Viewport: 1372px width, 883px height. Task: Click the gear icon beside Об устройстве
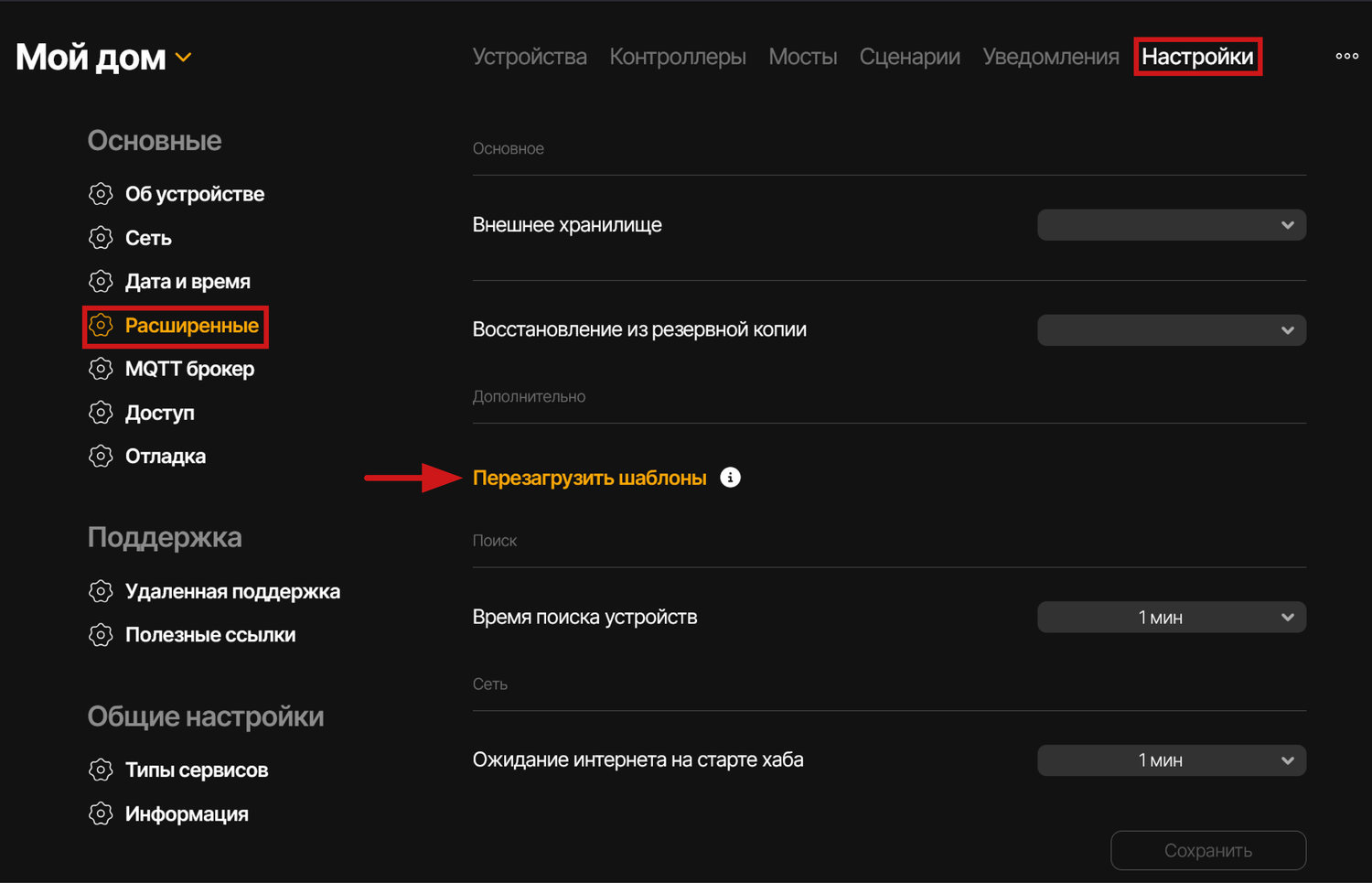[101, 194]
